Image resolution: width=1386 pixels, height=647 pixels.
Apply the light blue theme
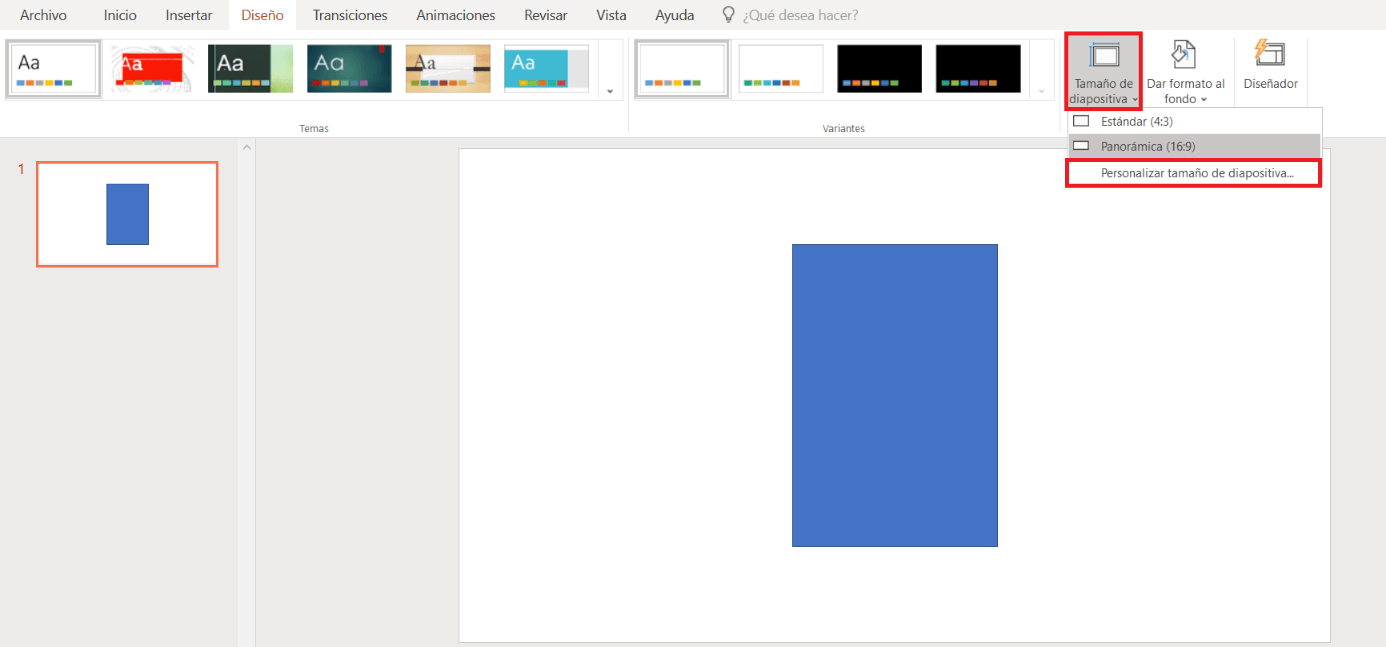point(547,69)
